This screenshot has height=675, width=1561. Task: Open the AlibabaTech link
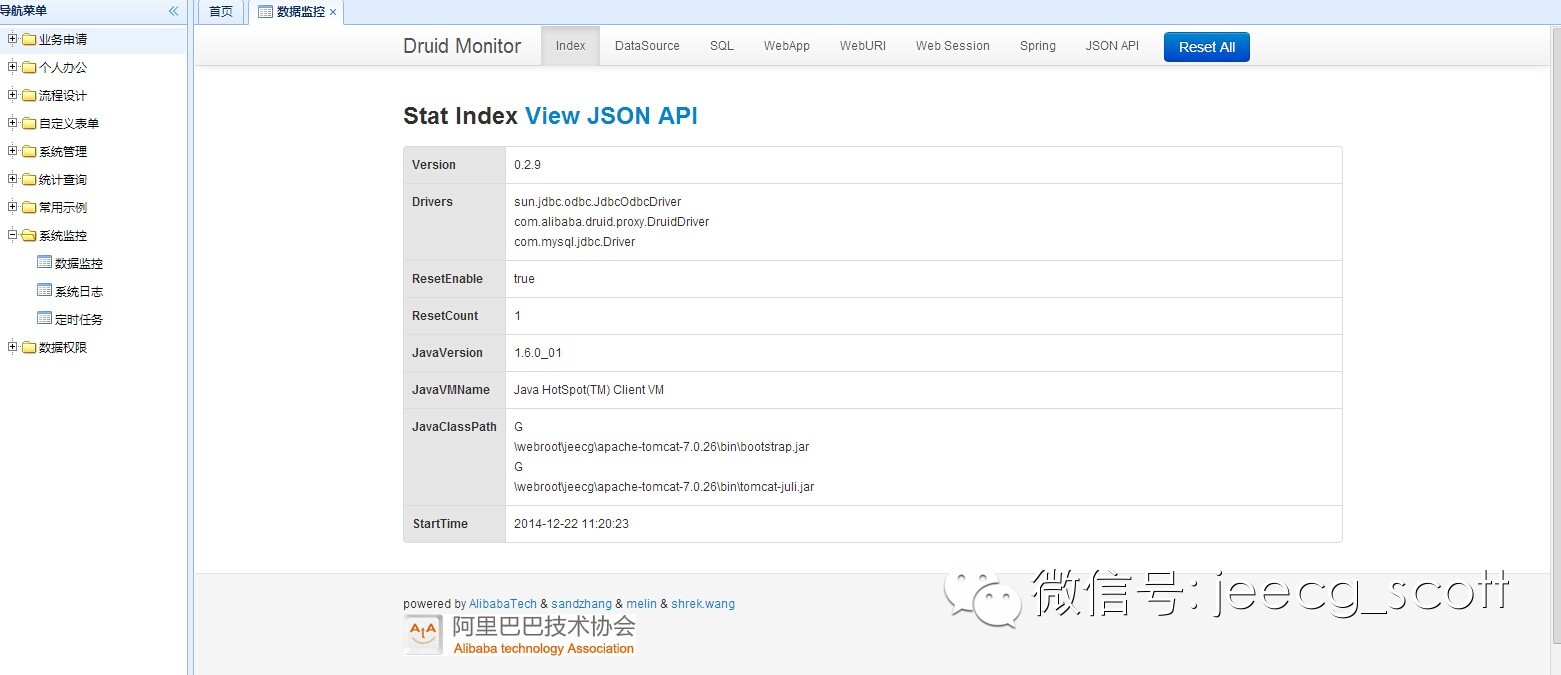pos(503,604)
